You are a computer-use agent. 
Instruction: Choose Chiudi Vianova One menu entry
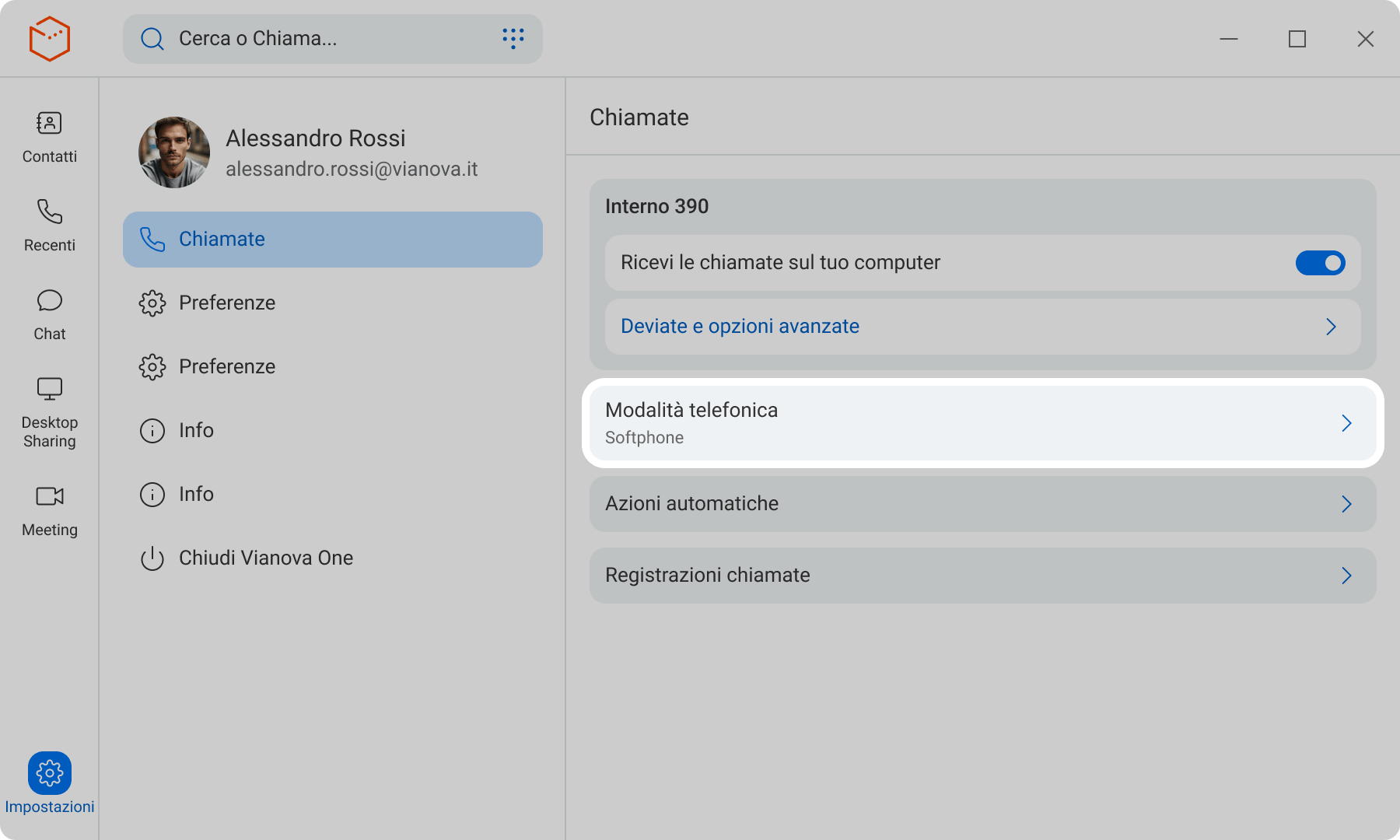(265, 558)
